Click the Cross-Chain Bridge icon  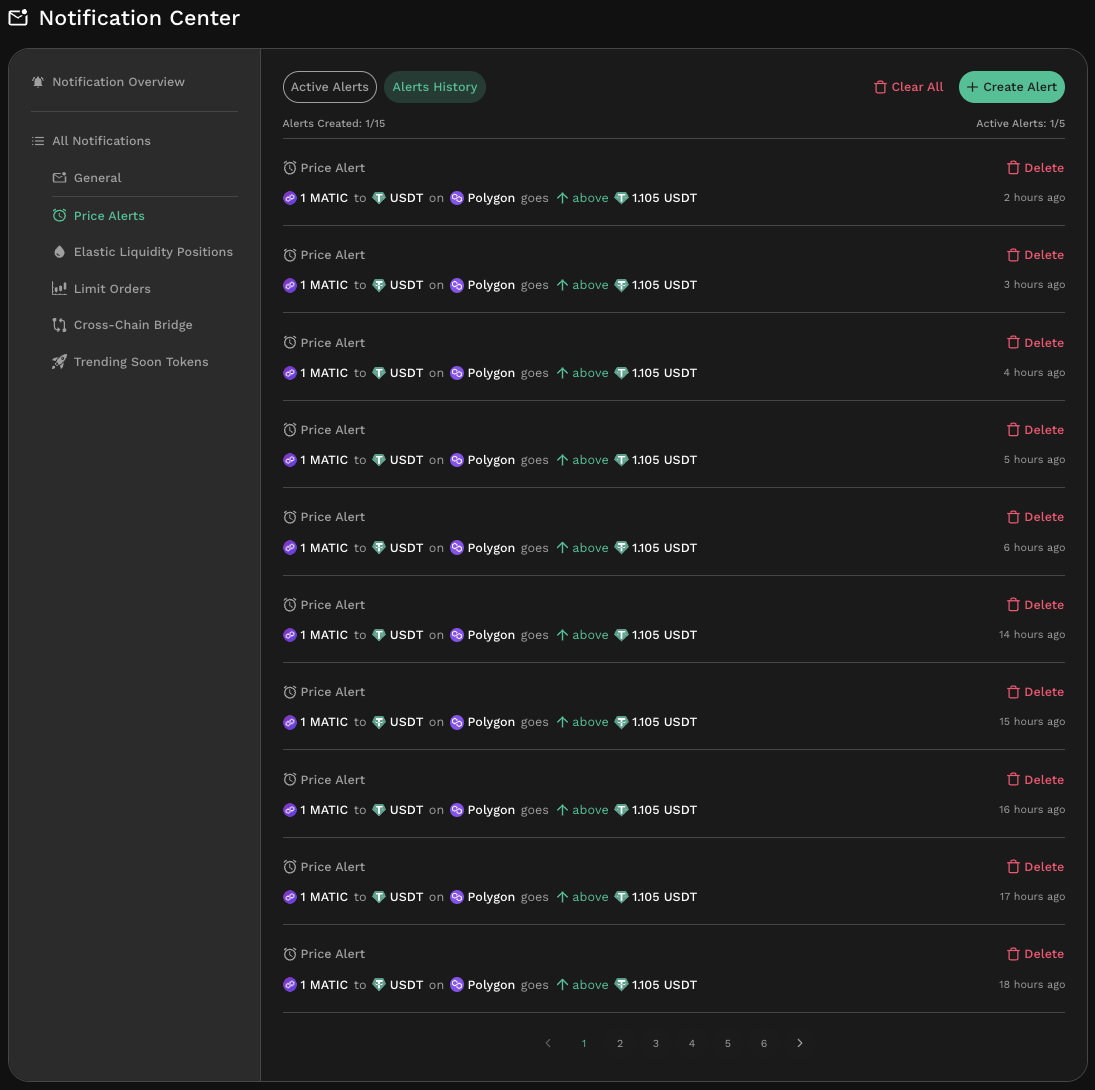(x=59, y=325)
